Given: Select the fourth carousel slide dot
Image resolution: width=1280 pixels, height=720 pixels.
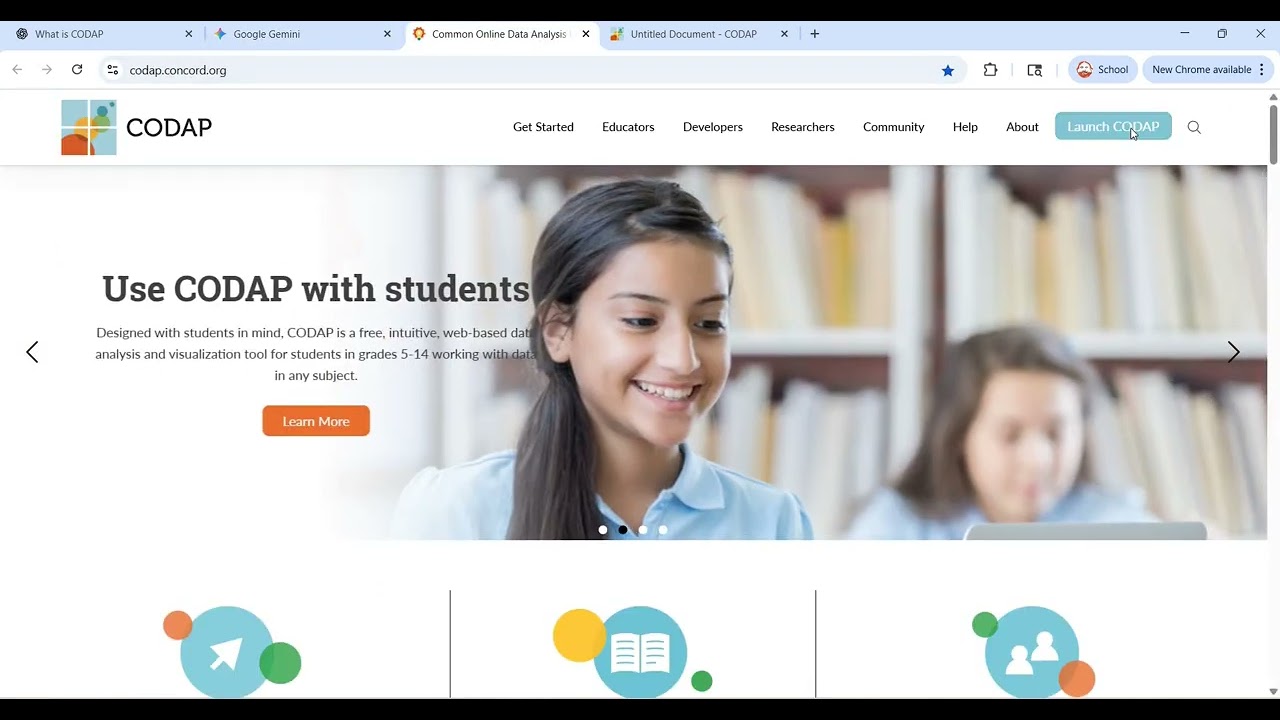Looking at the screenshot, I should tap(663, 530).
